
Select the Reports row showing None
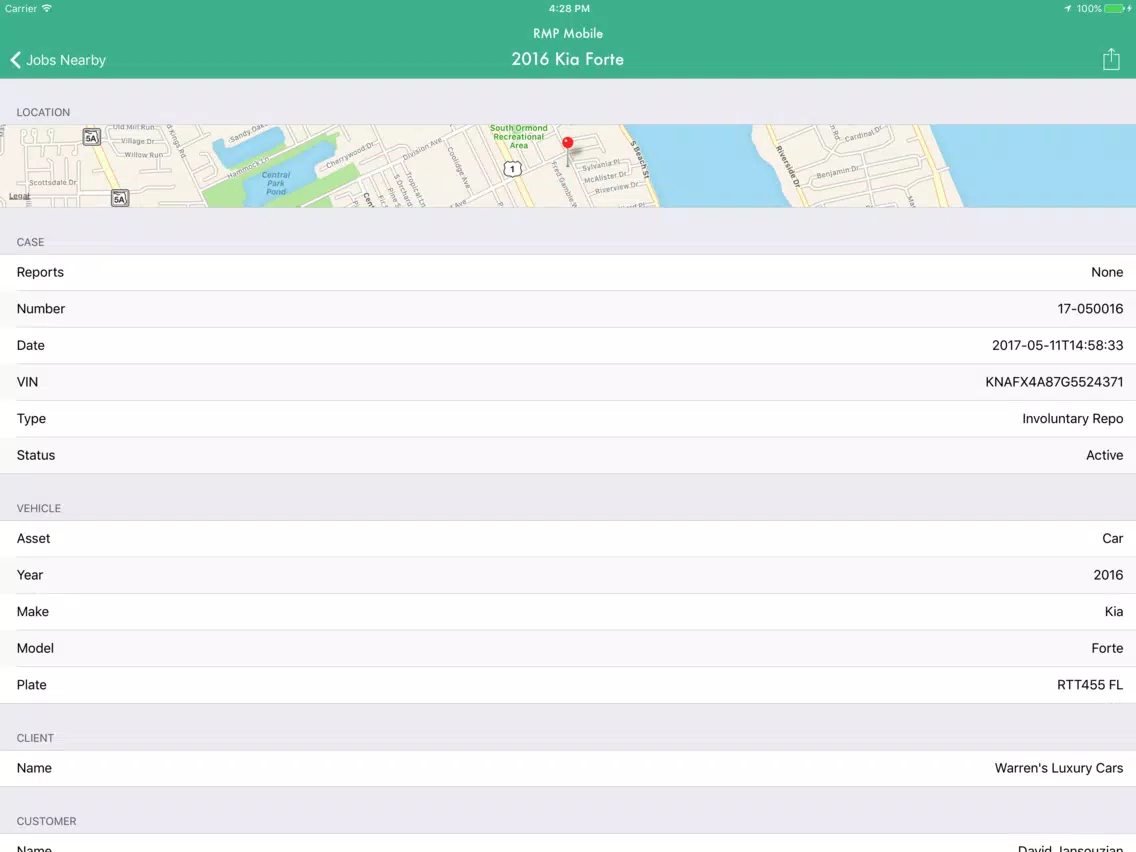point(568,272)
